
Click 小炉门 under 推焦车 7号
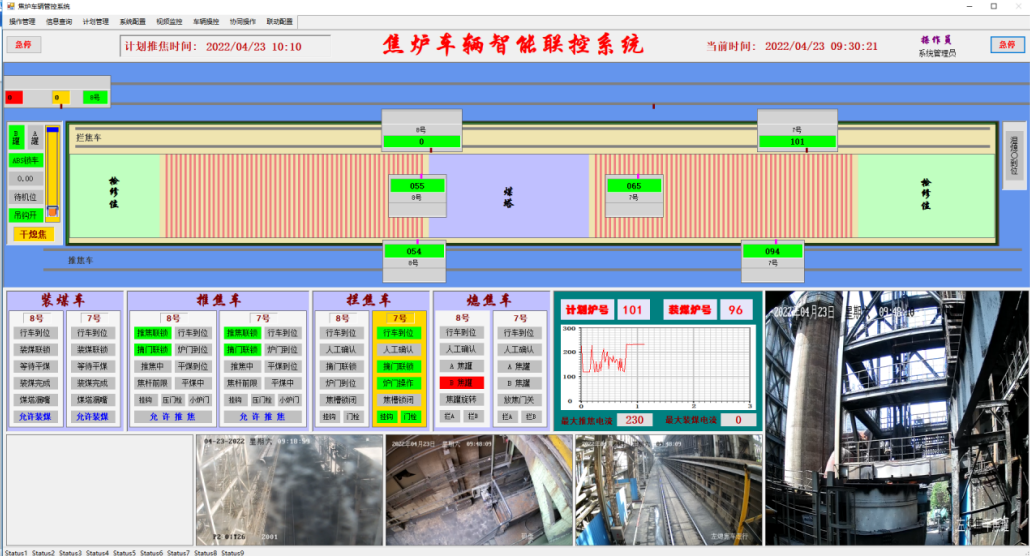[x=289, y=400]
